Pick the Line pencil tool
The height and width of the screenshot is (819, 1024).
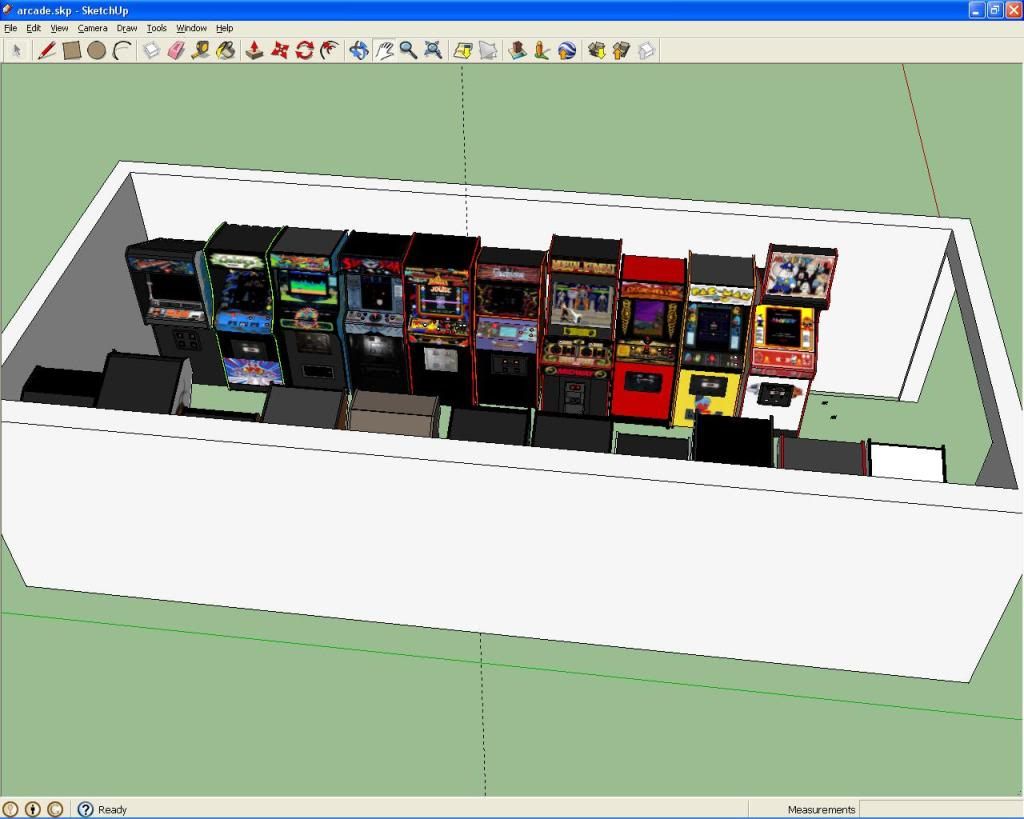pyautogui.click(x=45, y=50)
